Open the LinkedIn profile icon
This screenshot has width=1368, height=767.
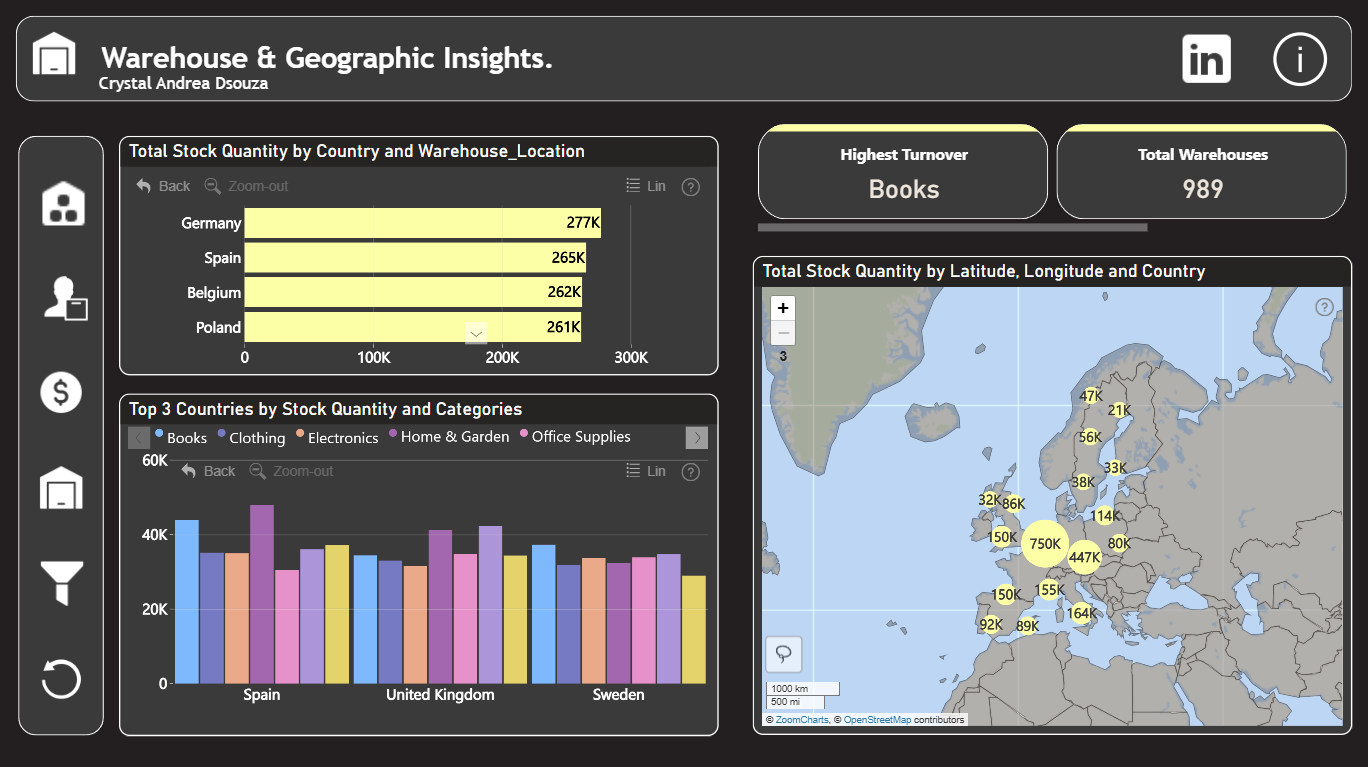coord(1206,59)
